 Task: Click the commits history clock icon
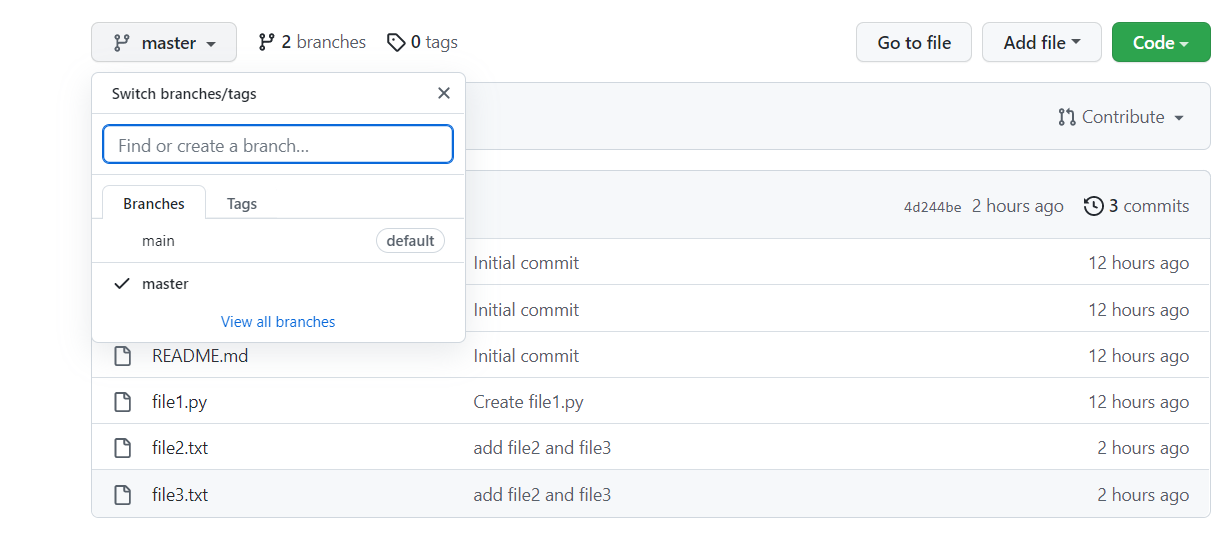(x=1094, y=206)
